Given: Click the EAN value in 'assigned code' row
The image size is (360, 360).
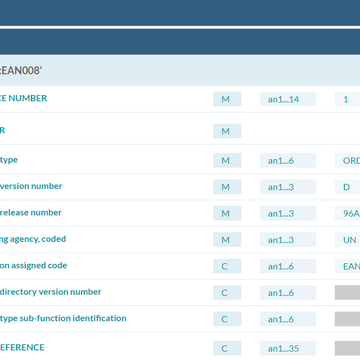Looking at the screenshot, I should pos(347,266).
